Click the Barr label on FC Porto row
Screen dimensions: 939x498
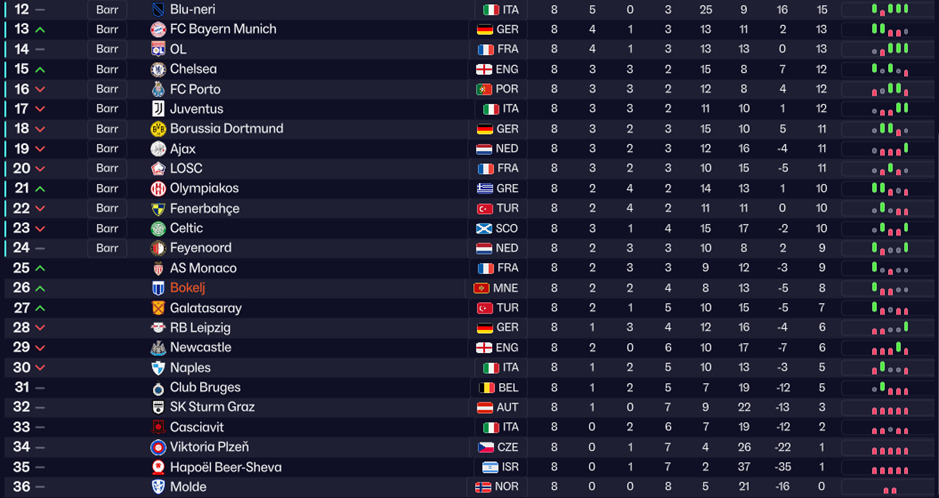tap(107, 89)
